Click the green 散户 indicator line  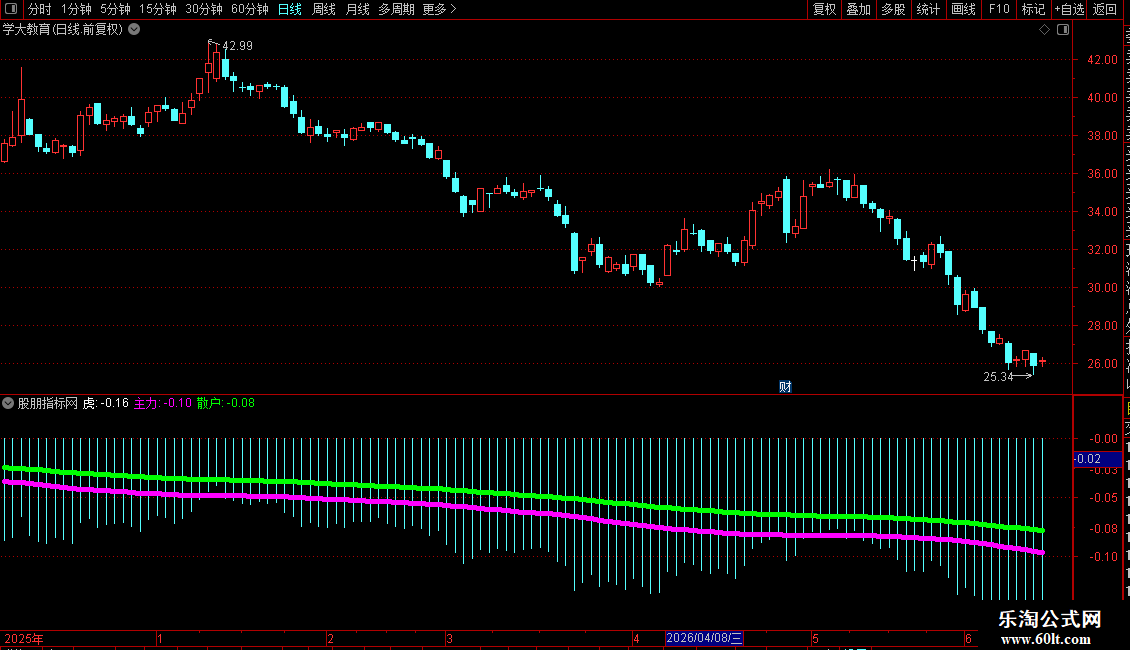523,496
